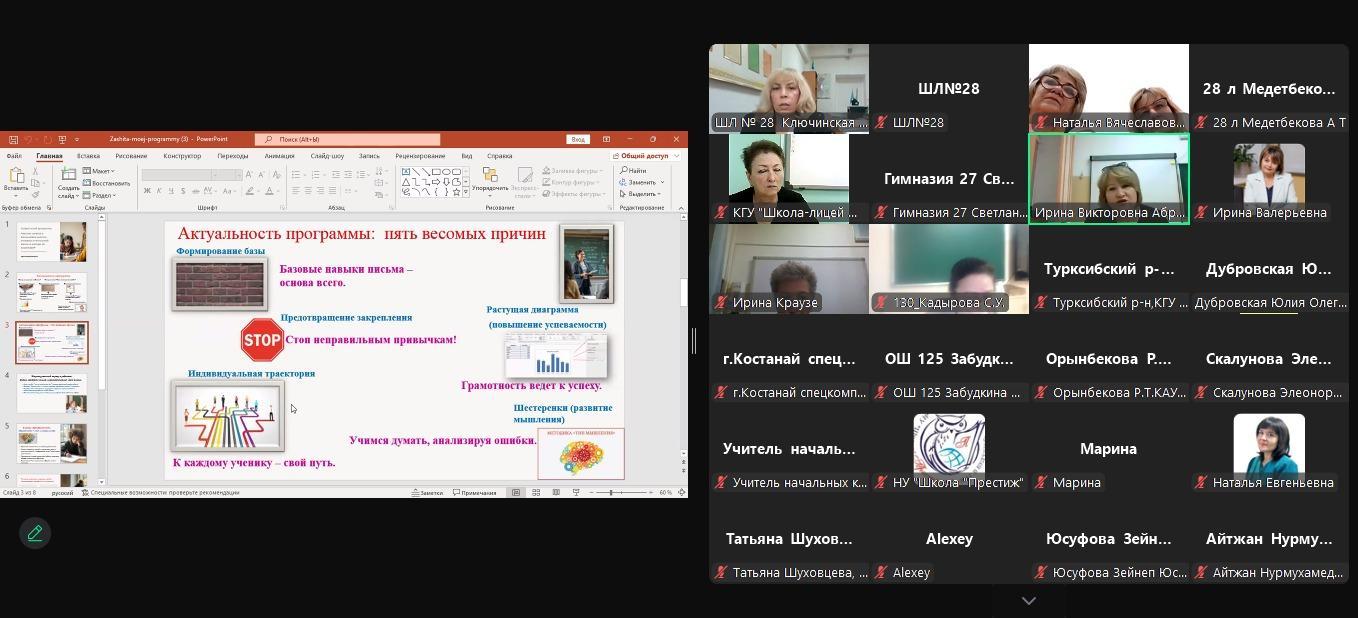Click the Find (Найти) search icon

(634, 171)
